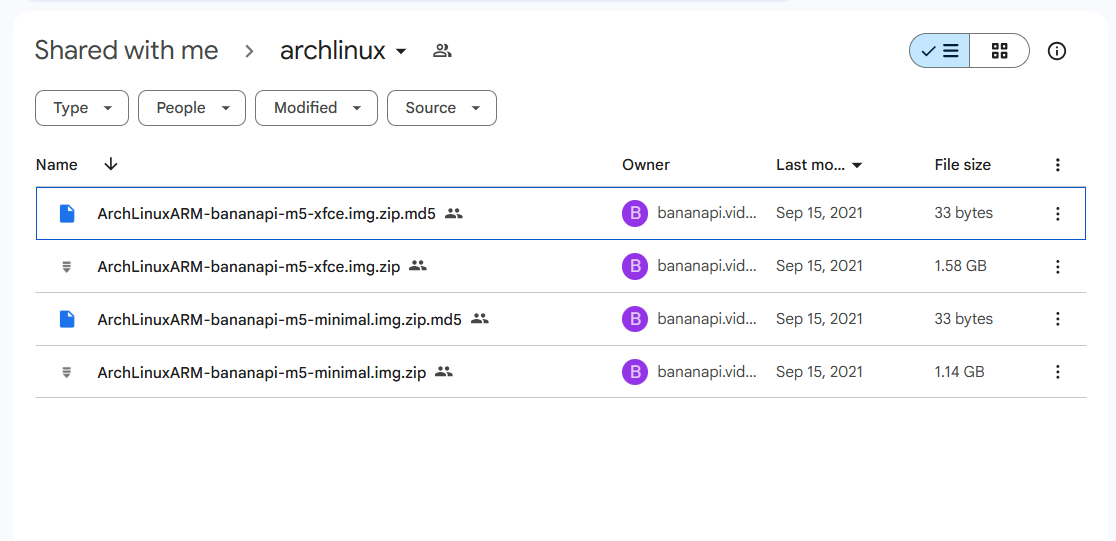Open the Type filter dropdown

(x=82, y=108)
